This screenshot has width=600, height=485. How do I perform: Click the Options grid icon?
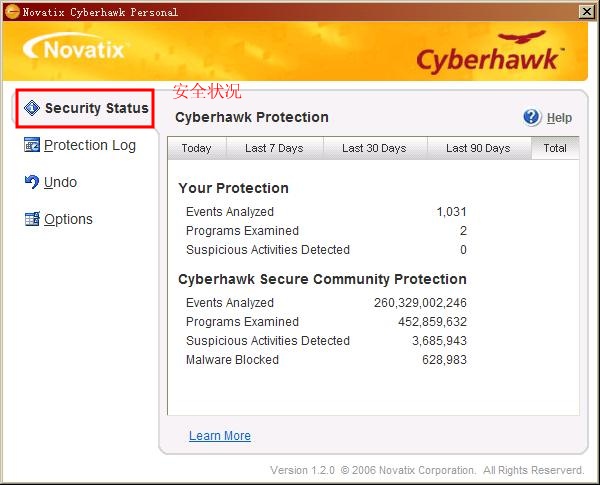tap(32, 219)
